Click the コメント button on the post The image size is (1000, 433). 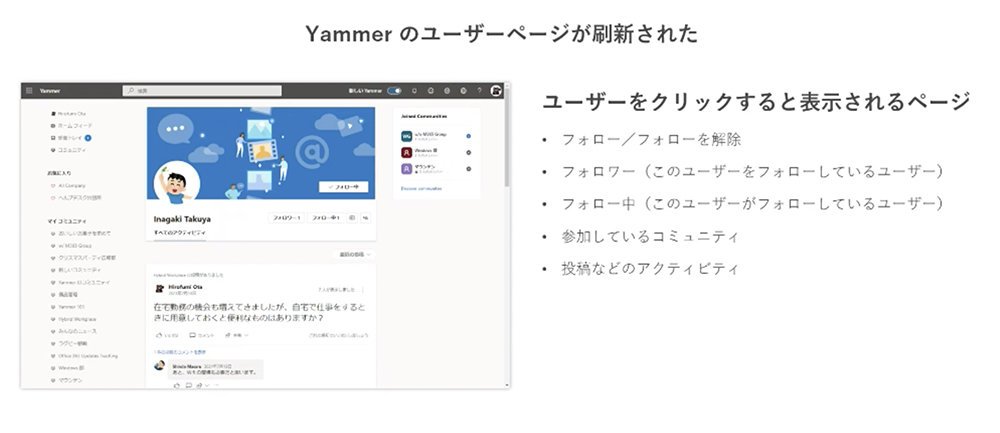[202, 335]
